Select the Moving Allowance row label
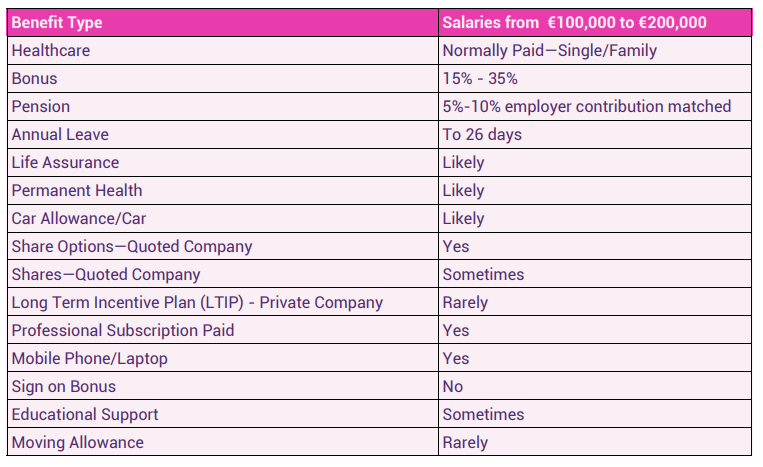The height and width of the screenshot is (467, 763). point(78,443)
